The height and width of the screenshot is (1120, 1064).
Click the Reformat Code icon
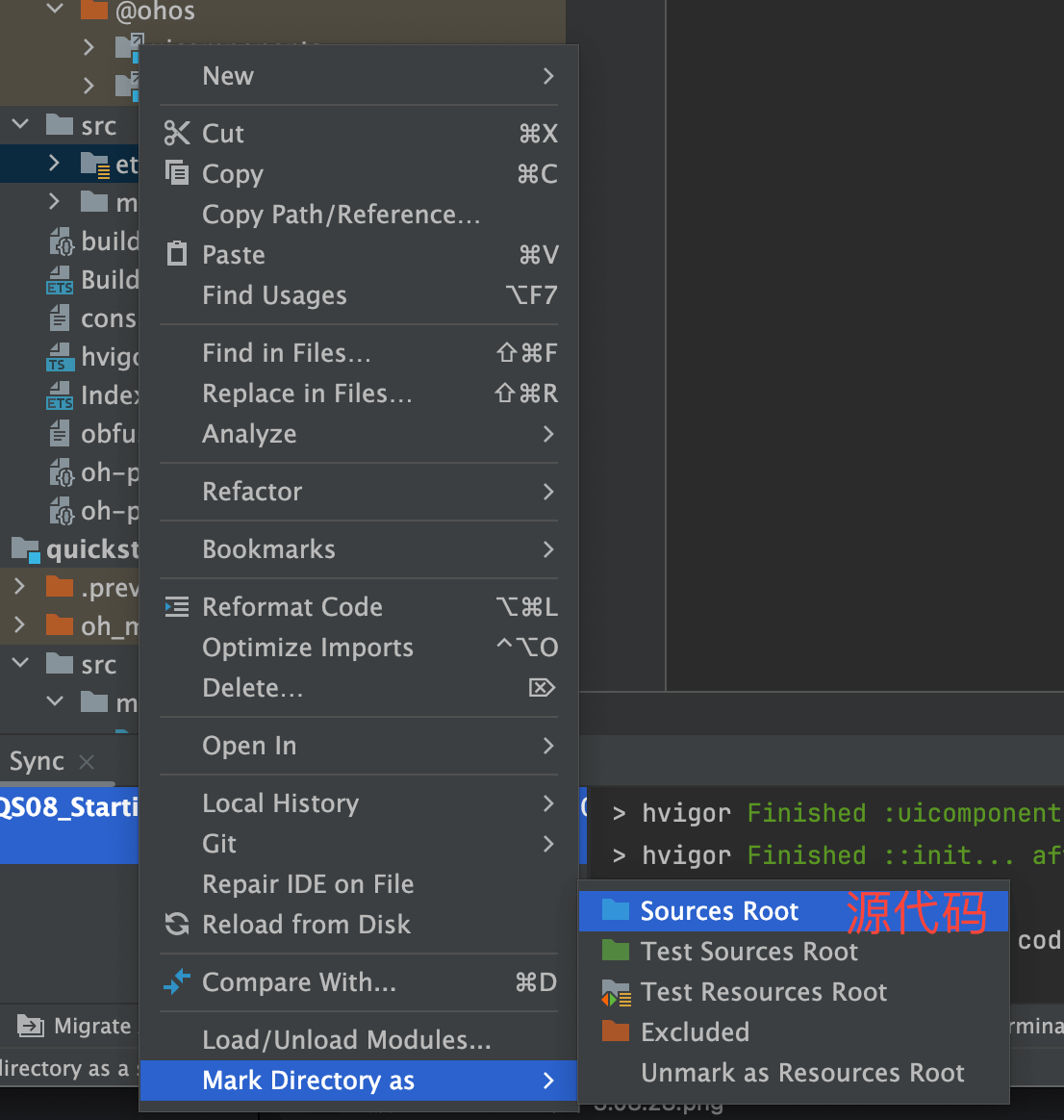pos(177,607)
